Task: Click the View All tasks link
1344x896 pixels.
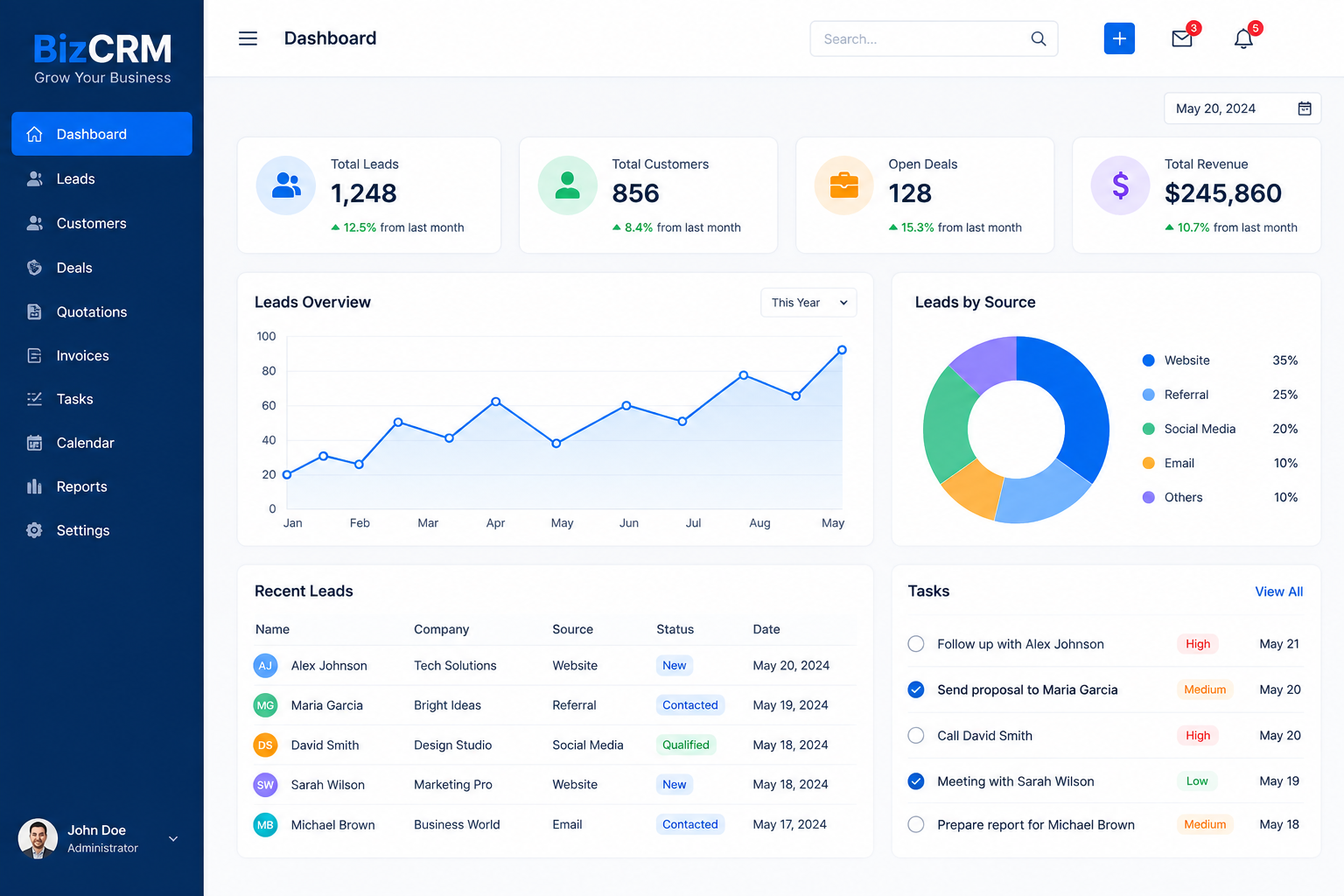Action: (x=1278, y=591)
